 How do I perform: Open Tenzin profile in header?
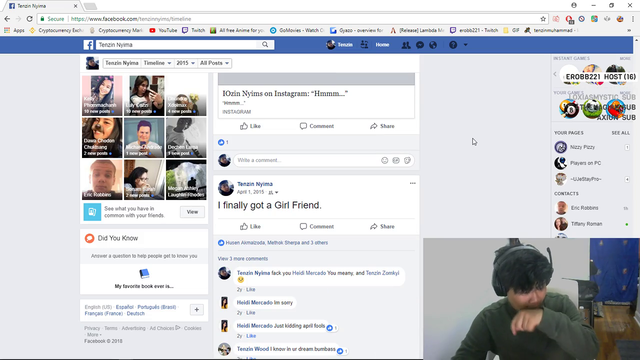coord(339,45)
